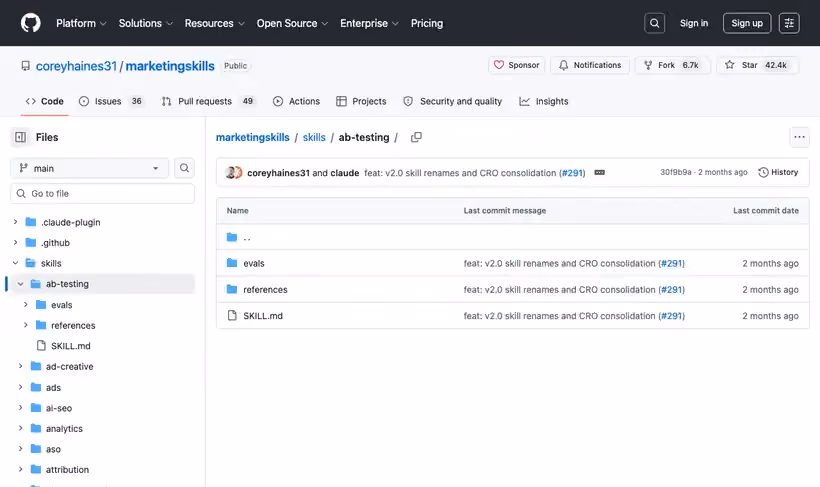
Task: Expand commit message details ellipsis
Action: coord(599,173)
